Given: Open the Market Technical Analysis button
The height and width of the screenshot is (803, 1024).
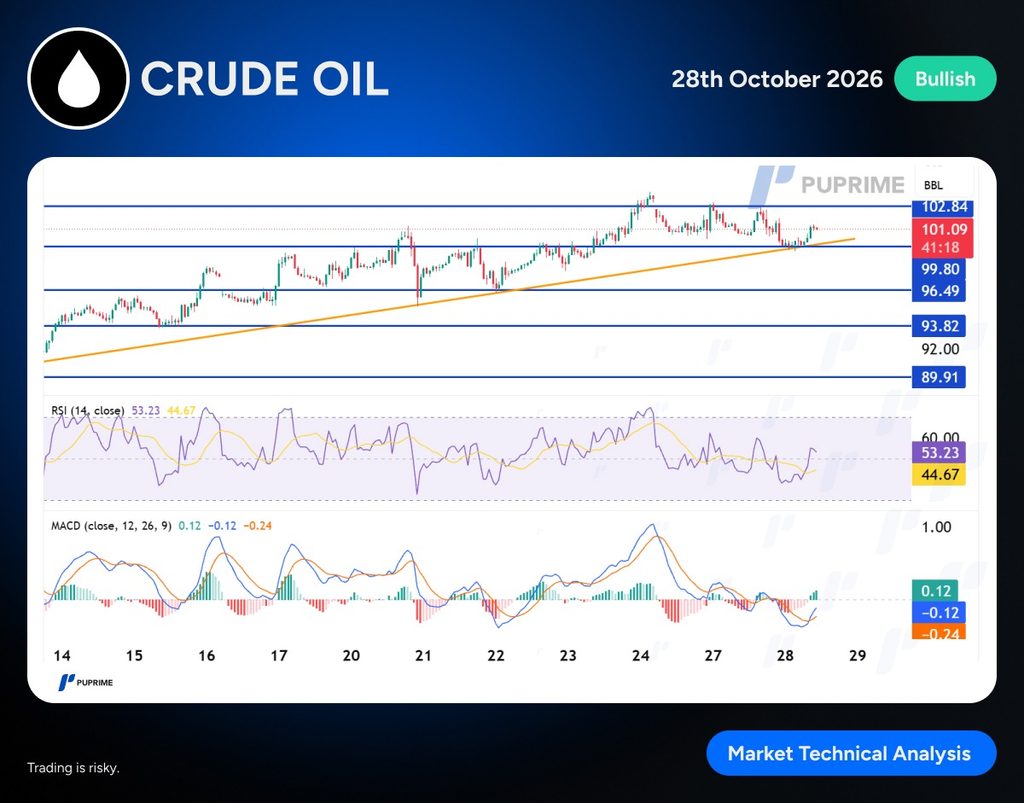Looking at the screenshot, I should [x=851, y=753].
